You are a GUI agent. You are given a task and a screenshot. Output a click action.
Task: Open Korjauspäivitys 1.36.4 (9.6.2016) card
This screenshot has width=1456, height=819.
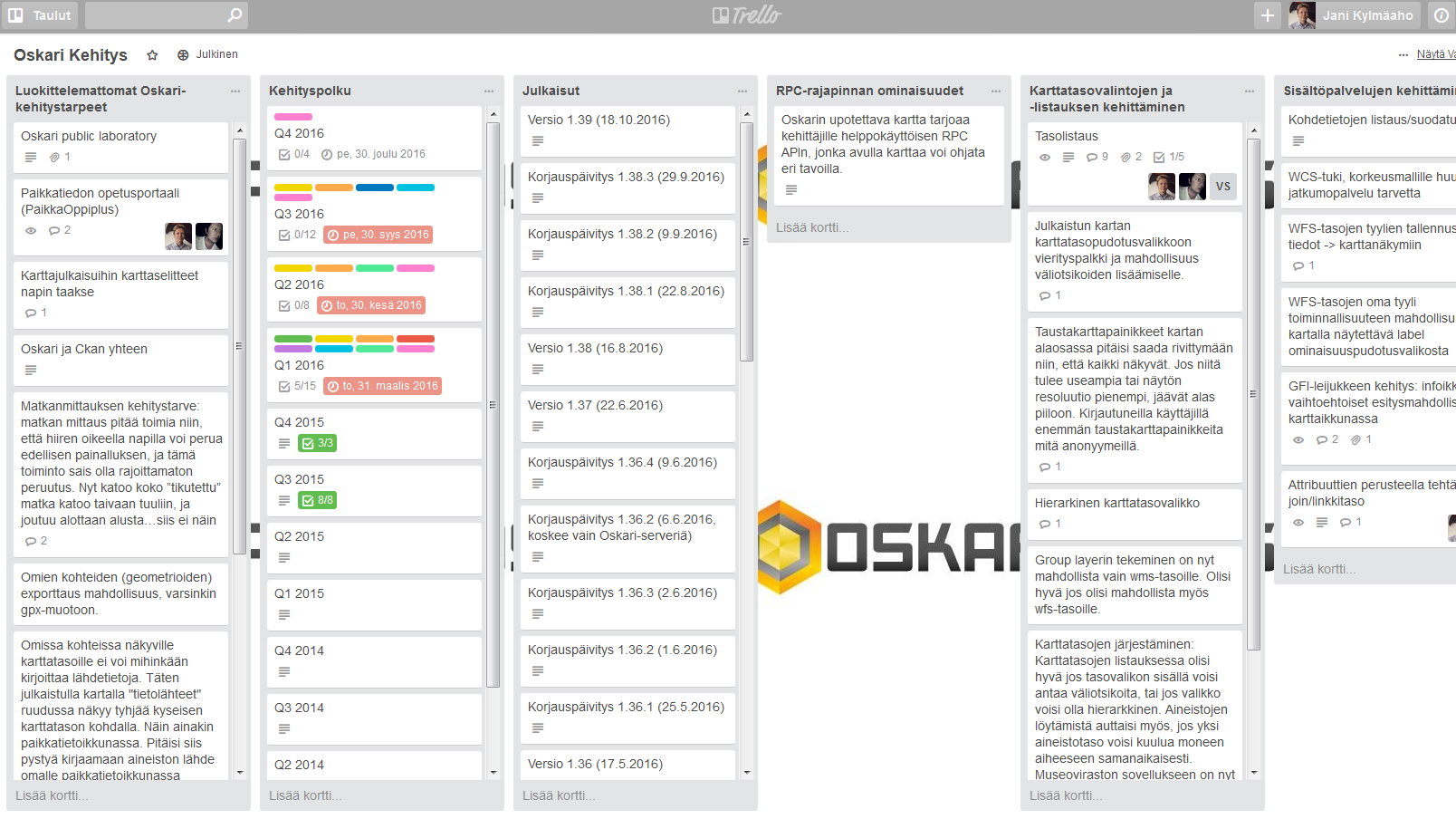[627, 473]
